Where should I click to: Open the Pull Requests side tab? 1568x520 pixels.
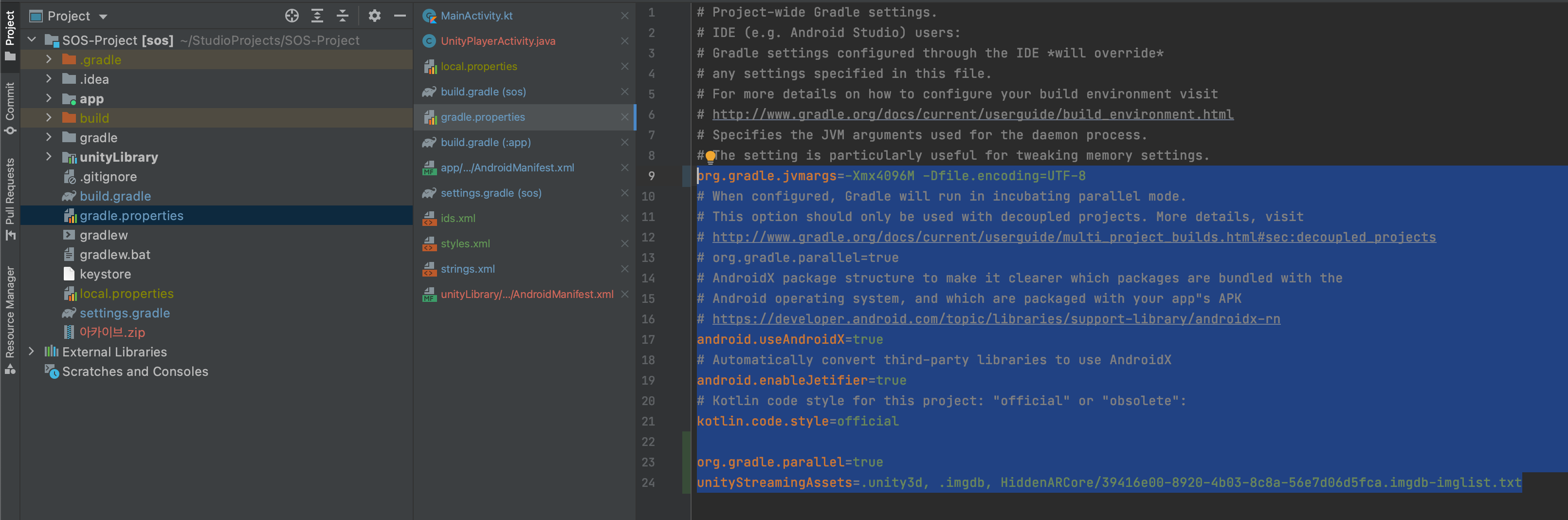10,199
